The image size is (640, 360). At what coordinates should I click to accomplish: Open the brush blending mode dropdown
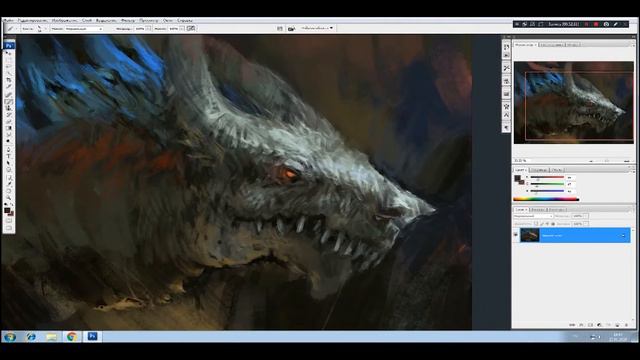point(84,29)
